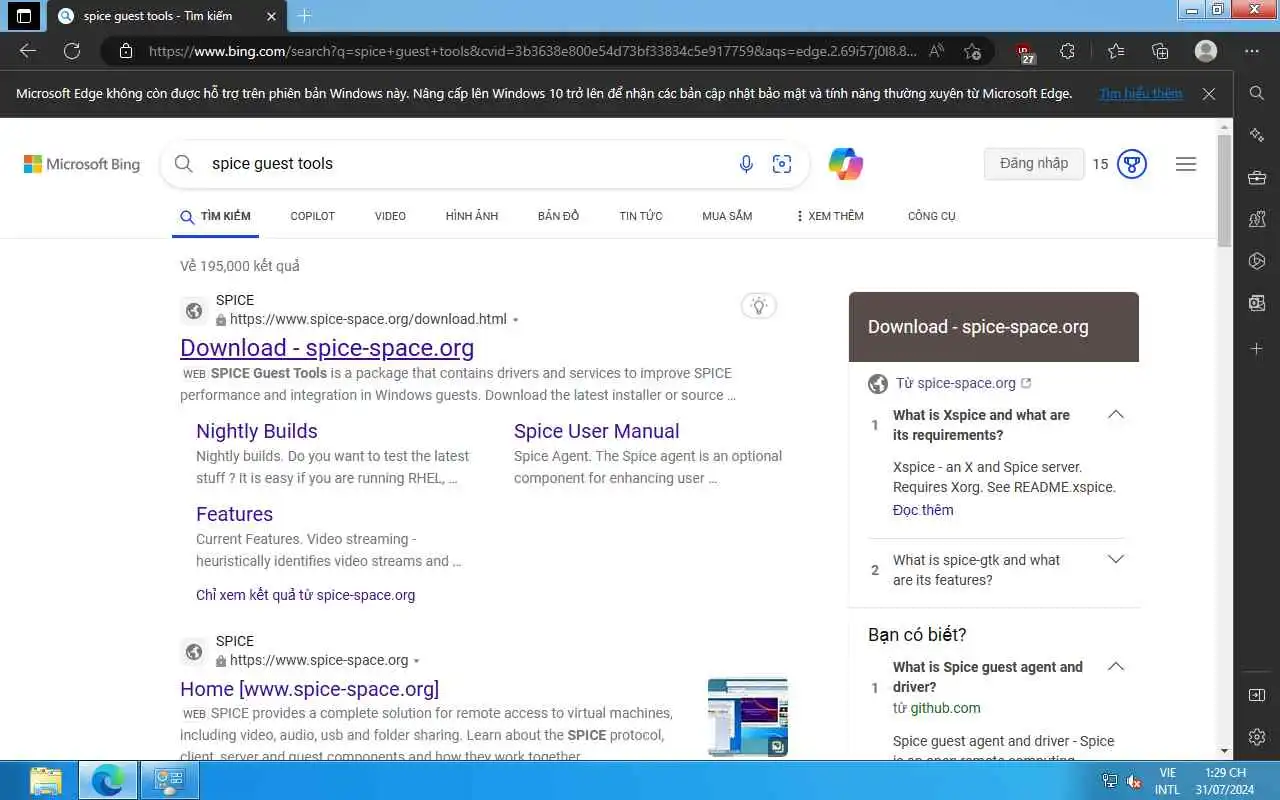Show insights lightbulb for first result
Image resolution: width=1280 pixels, height=800 pixels.
(x=759, y=306)
